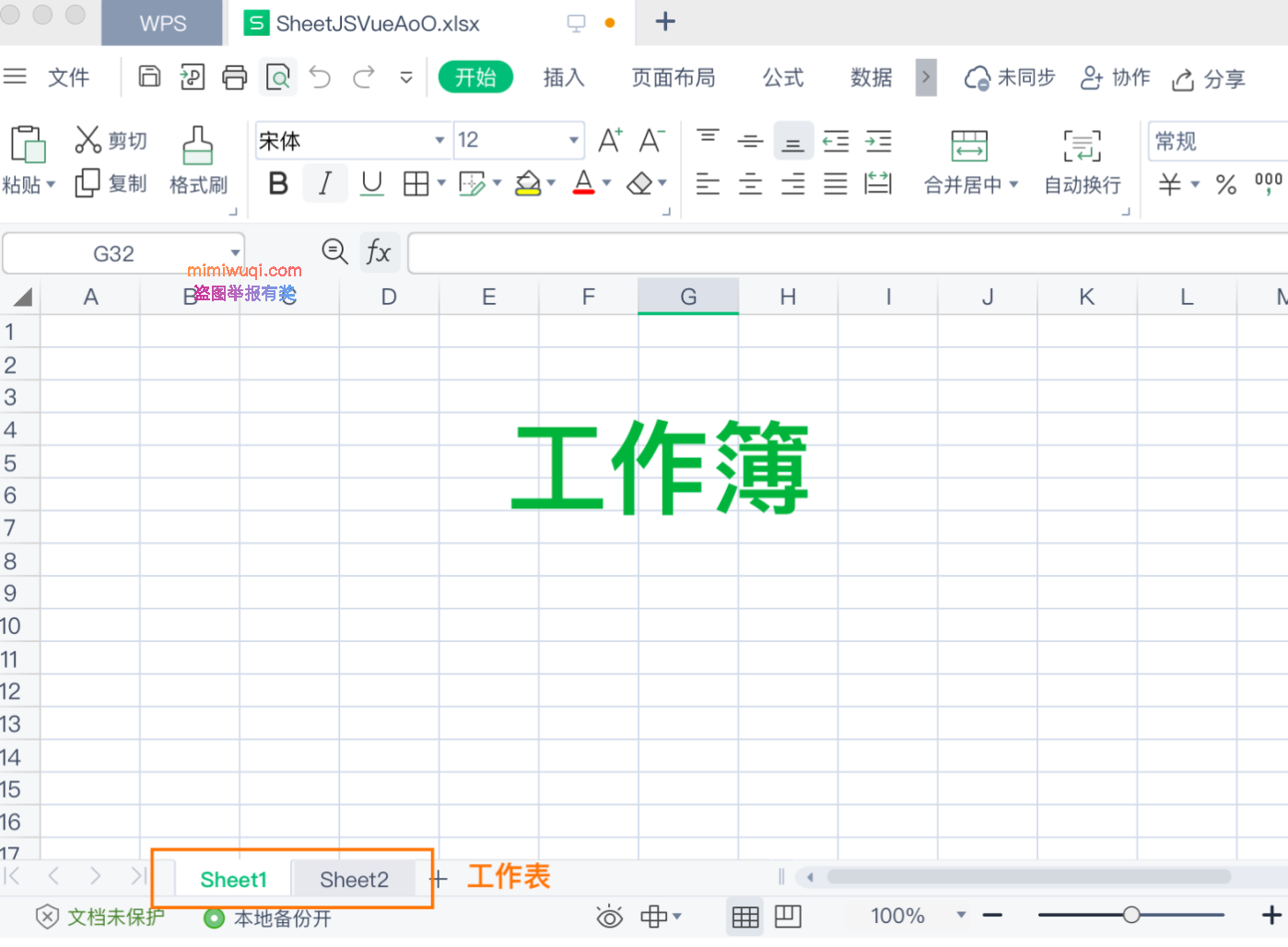The image size is (1288, 947).
Task: Click the 剪切 (cut) scissors icon
Action: (88, 140)
